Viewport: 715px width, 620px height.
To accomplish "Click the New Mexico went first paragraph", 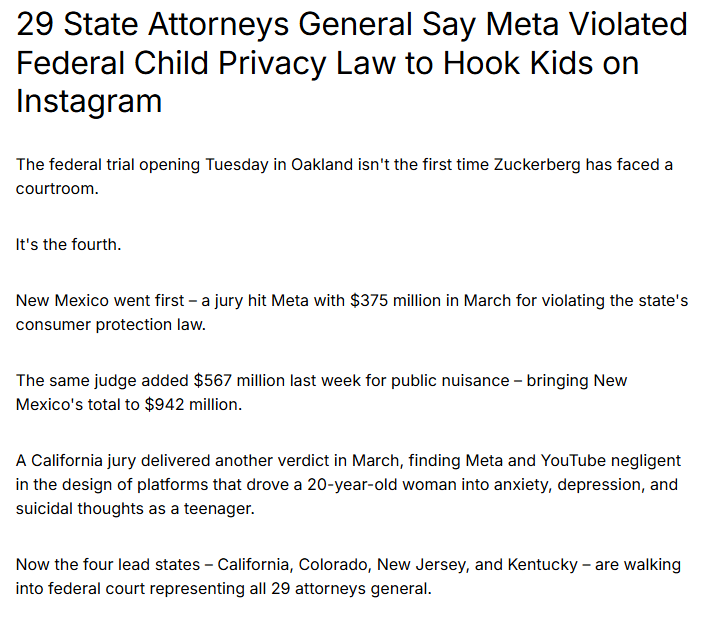I will pos(352,313).
